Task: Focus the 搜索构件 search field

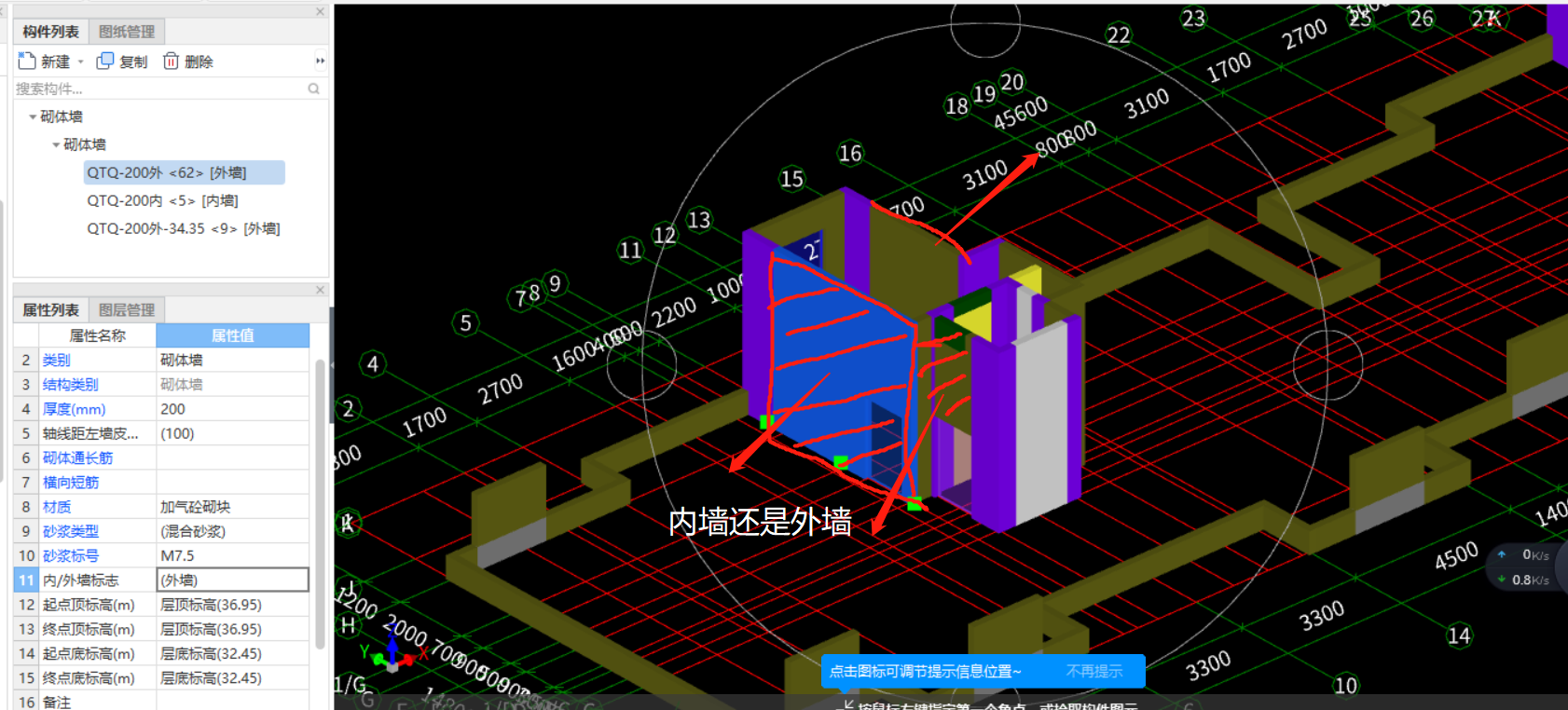Action: click(x=160, y=89)
